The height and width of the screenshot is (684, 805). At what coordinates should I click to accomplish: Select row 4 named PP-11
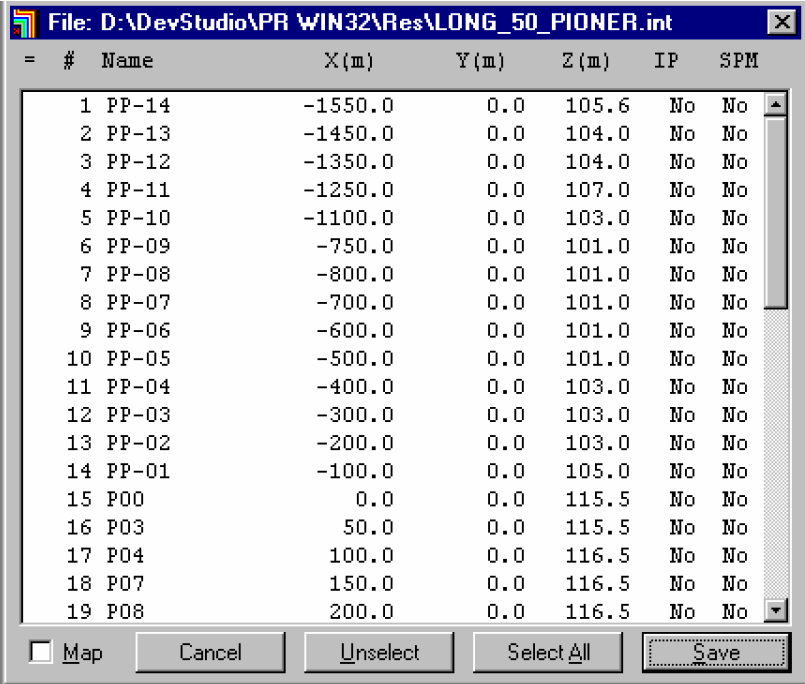click(x=393, y=190)
